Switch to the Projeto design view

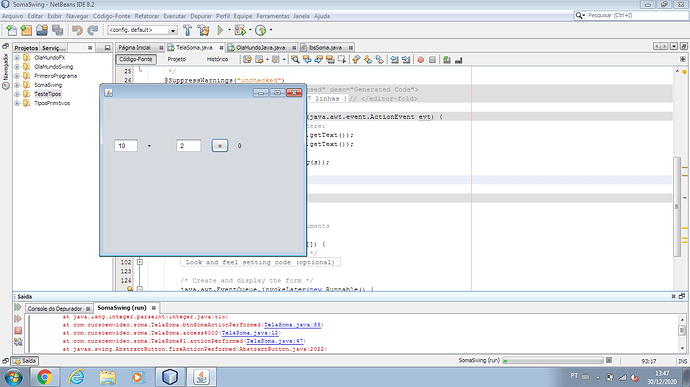176,59
